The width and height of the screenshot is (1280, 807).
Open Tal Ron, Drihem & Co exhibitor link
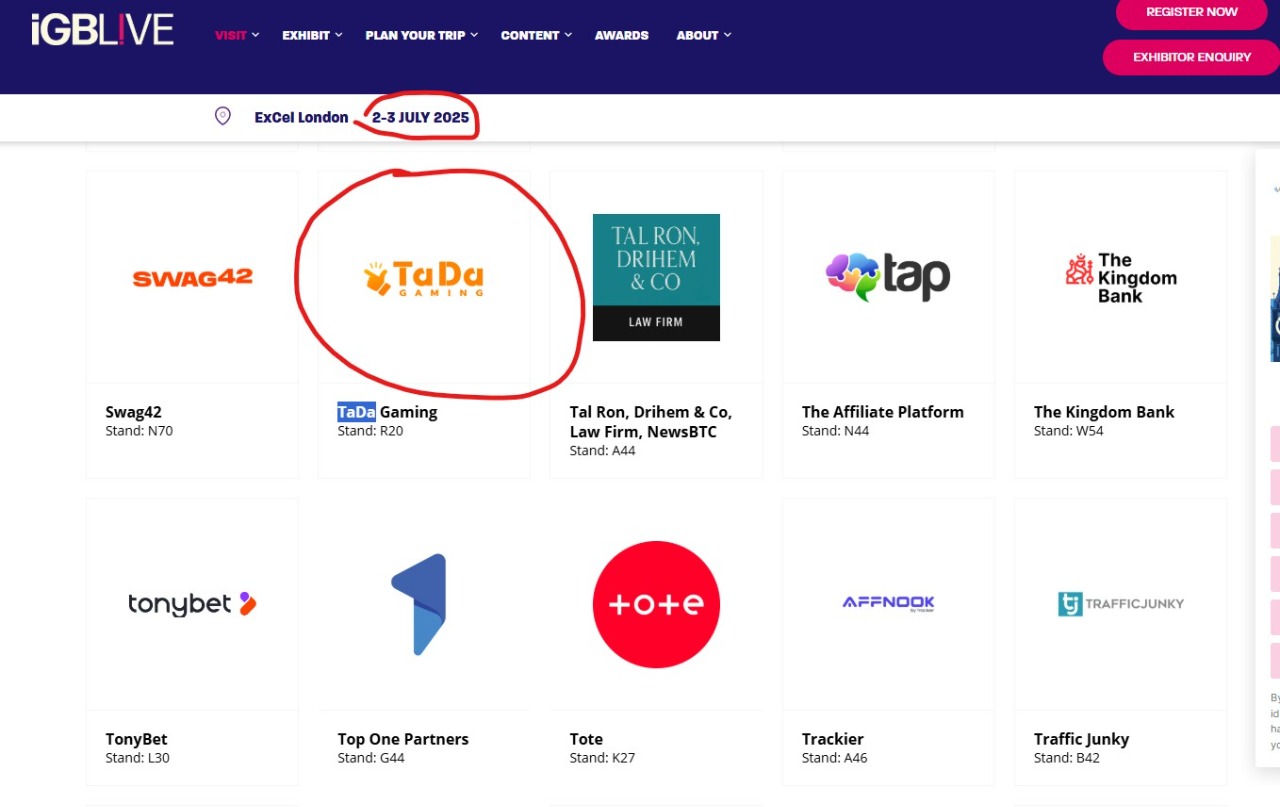tap(651, 422)
